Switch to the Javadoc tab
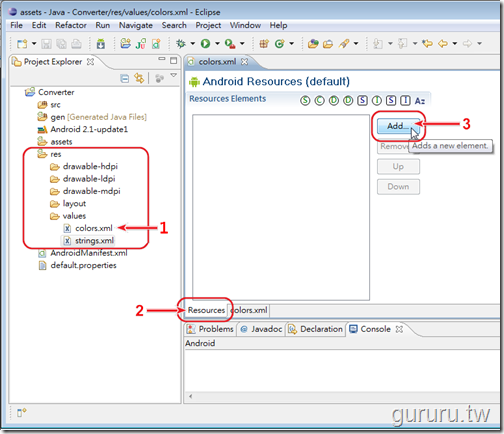This screenshot has width=504, height=434. (261, 329)
